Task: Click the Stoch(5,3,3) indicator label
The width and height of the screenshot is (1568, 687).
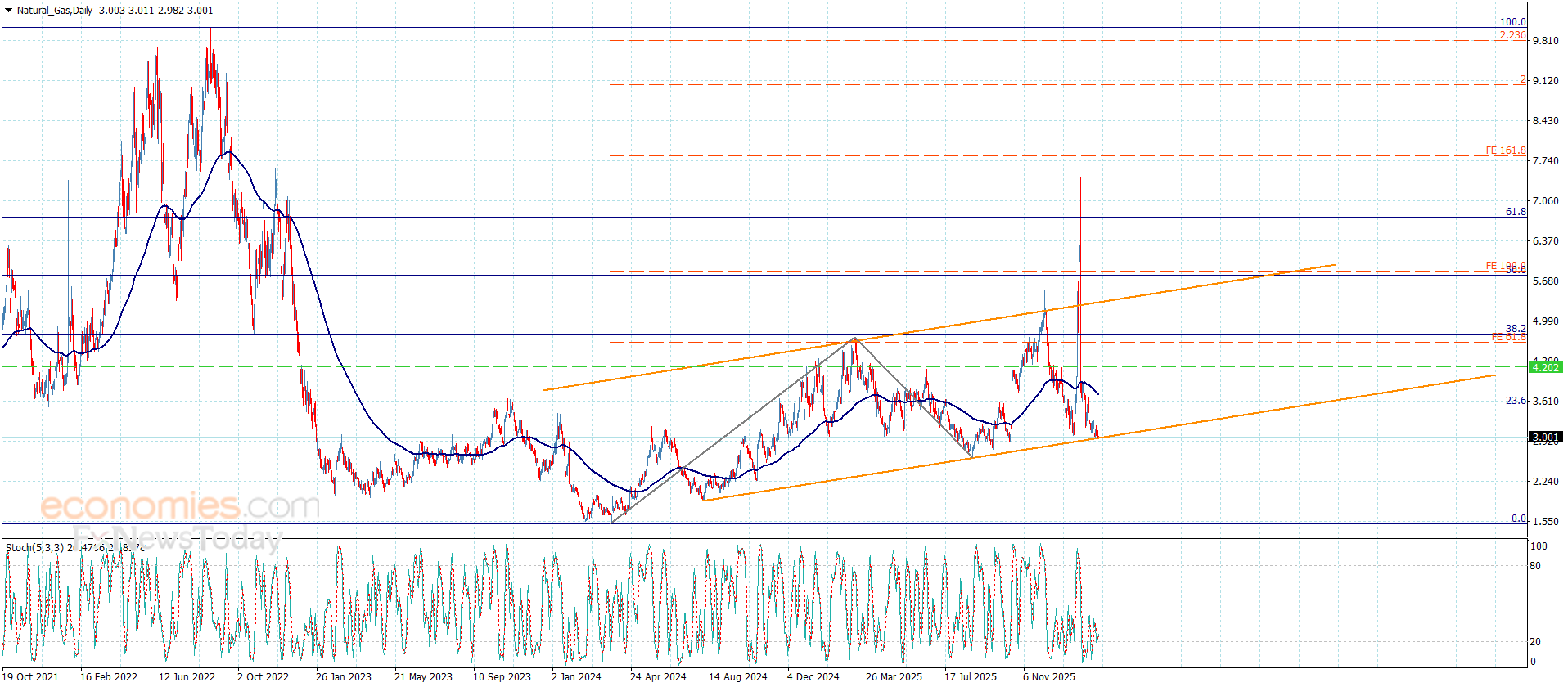Action: point(34,547)
